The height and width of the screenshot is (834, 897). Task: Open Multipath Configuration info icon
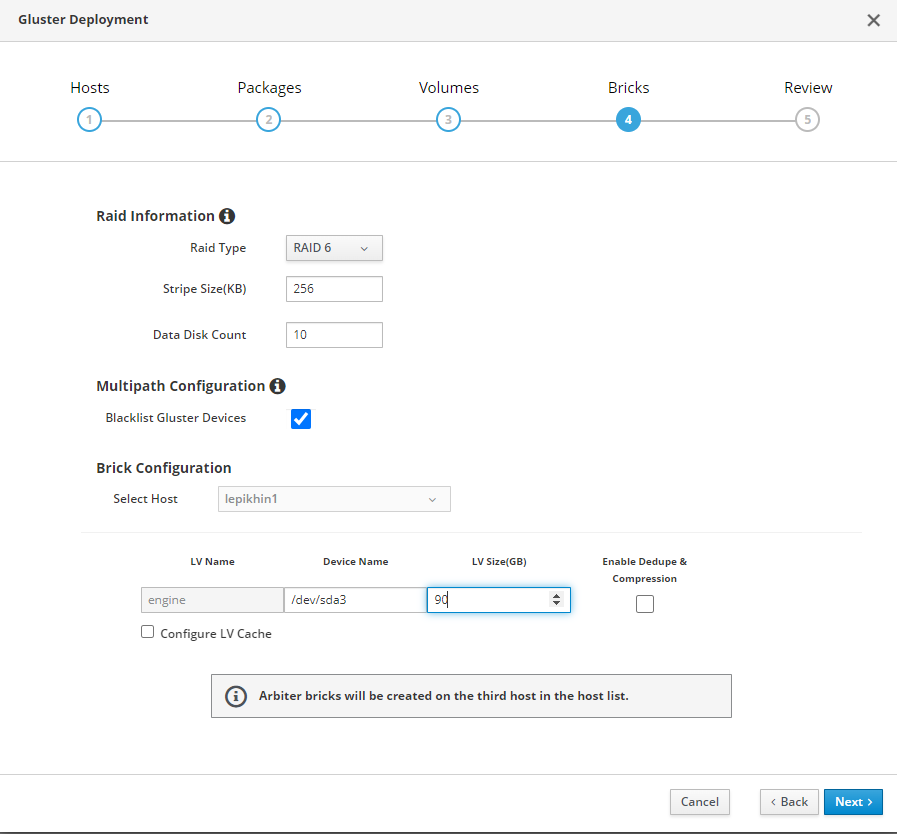277,386
